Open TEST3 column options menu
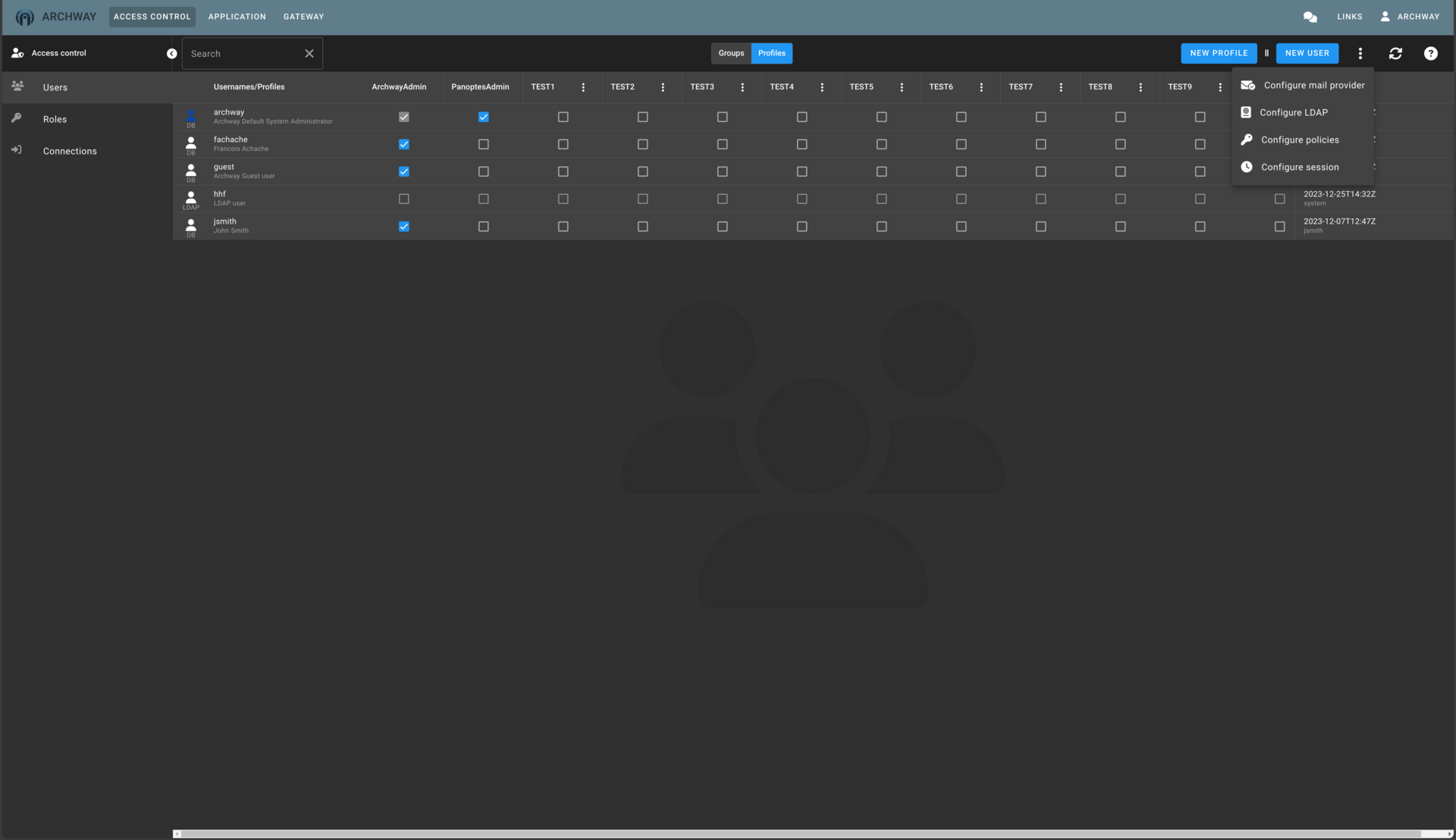1456x840 pixels. point(742,87)
